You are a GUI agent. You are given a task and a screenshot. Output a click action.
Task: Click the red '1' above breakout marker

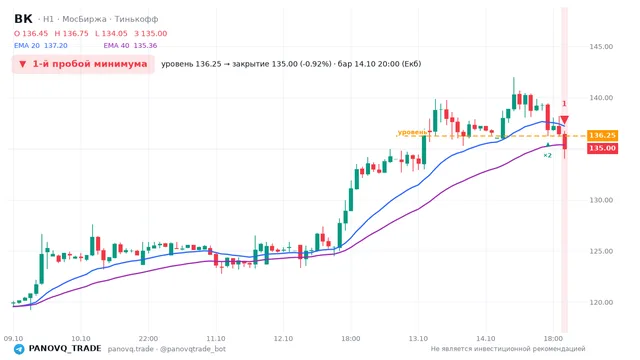(x=564, y=104)
